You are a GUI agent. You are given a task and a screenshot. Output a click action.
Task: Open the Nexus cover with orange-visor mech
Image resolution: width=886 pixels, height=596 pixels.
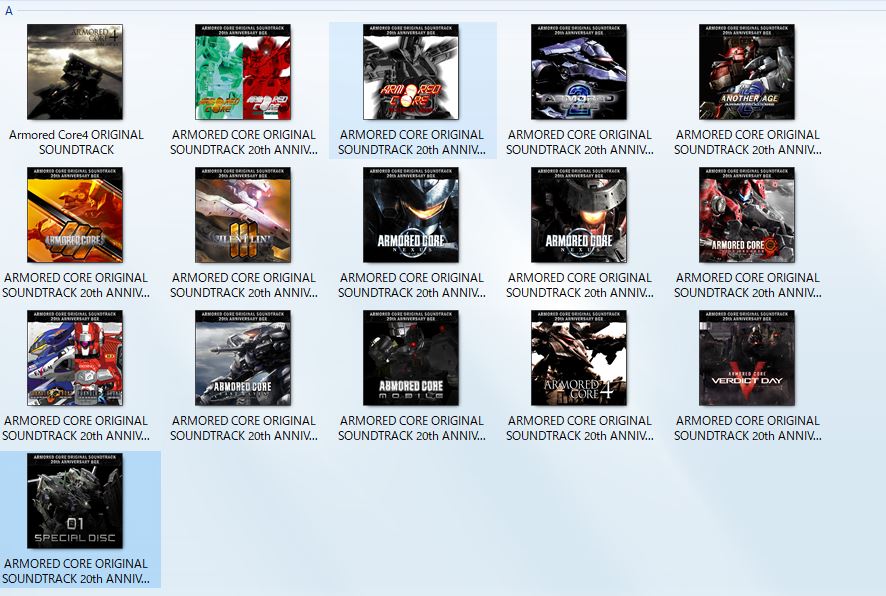tap(411, 215)
